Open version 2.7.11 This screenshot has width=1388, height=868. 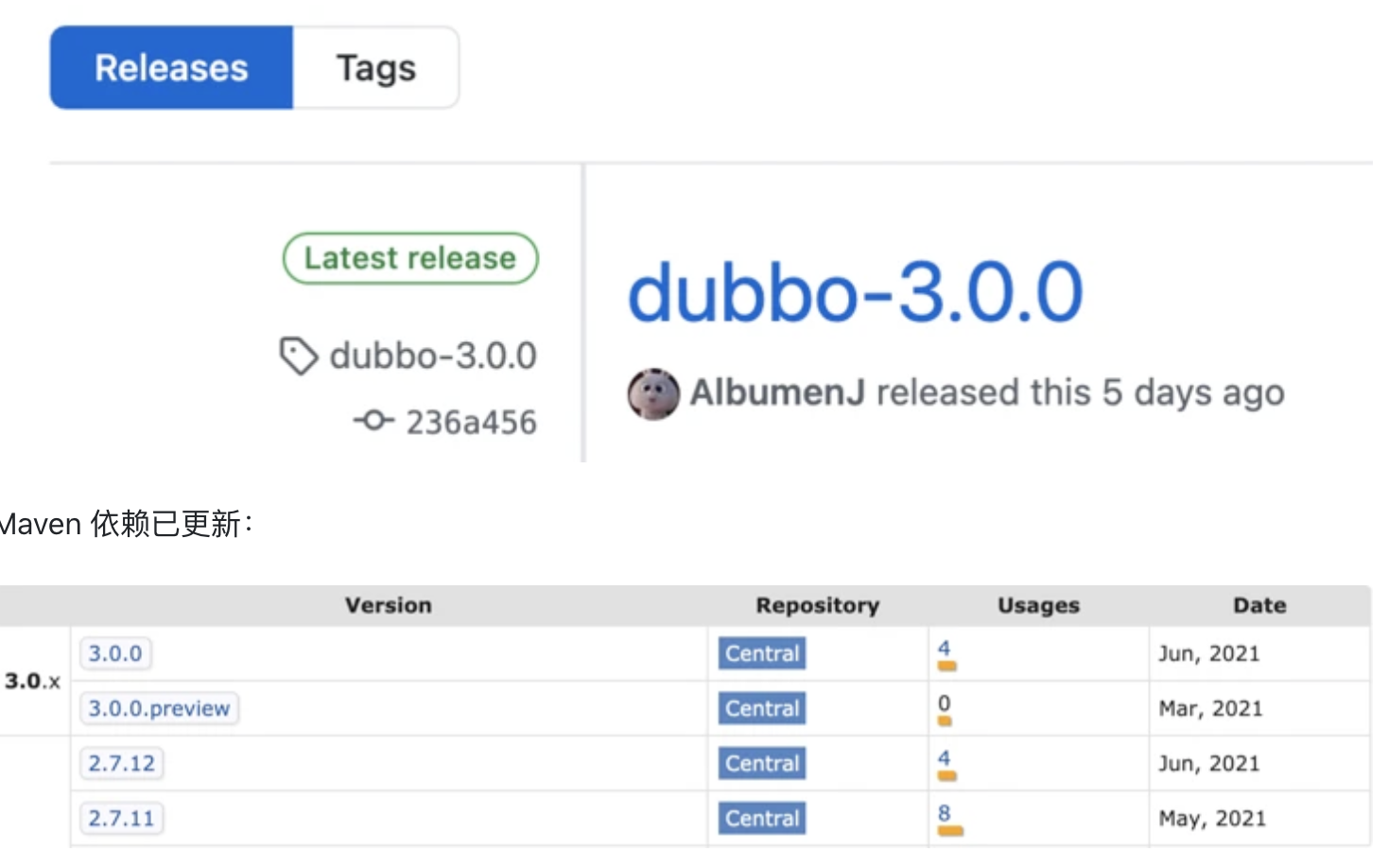[x=121, y=818]
